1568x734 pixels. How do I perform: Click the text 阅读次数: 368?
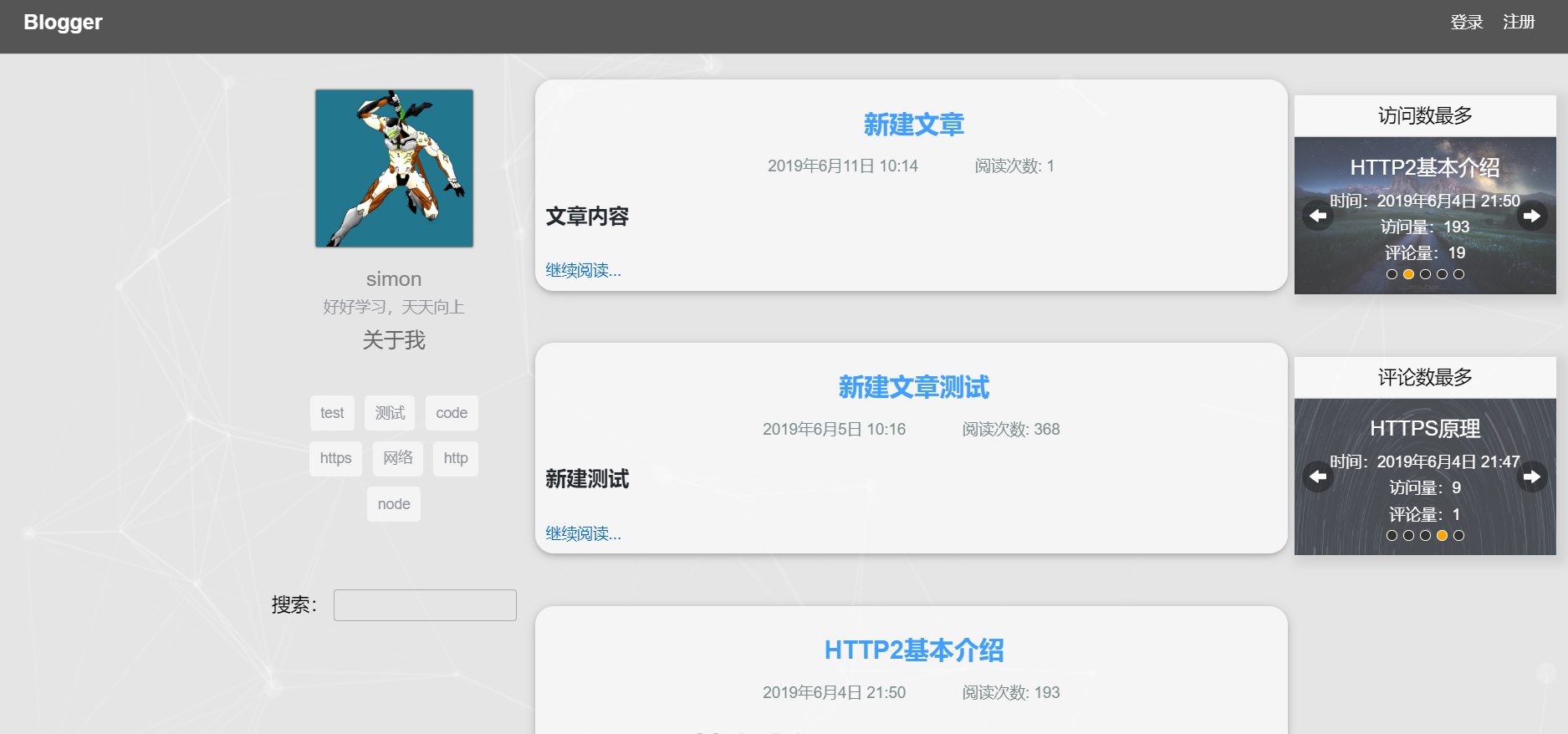coord(1011,430)
